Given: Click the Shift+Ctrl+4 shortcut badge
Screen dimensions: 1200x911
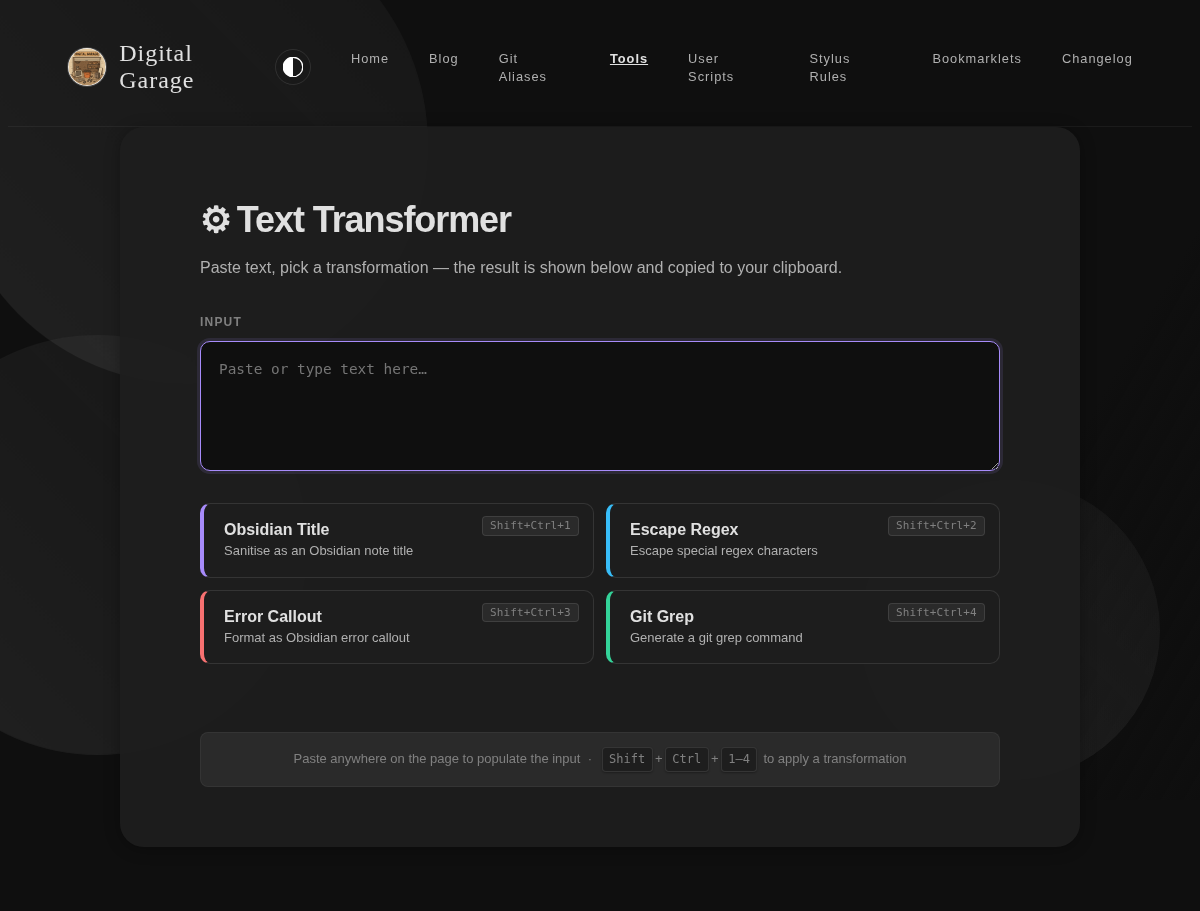Looking at the screenshot, I should 936,612.
